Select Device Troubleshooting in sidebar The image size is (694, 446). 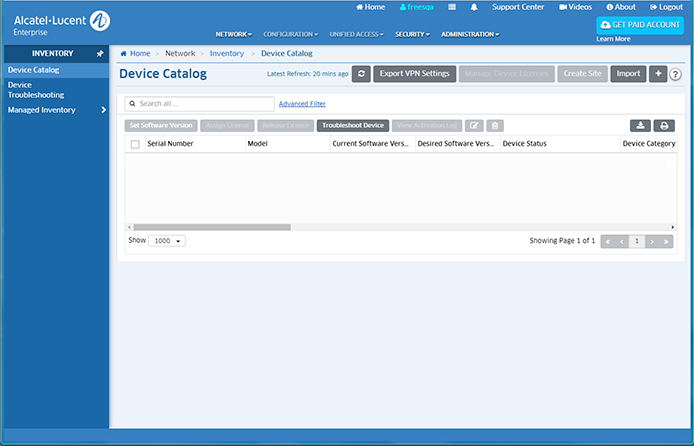coord(36,90)
